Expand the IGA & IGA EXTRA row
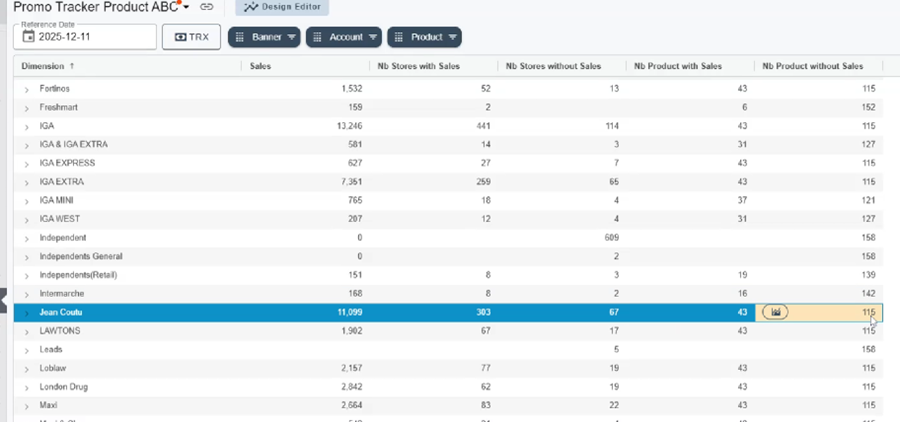Image resolution: width=900 pixels, height=422 pixels. tap(26, 145)
